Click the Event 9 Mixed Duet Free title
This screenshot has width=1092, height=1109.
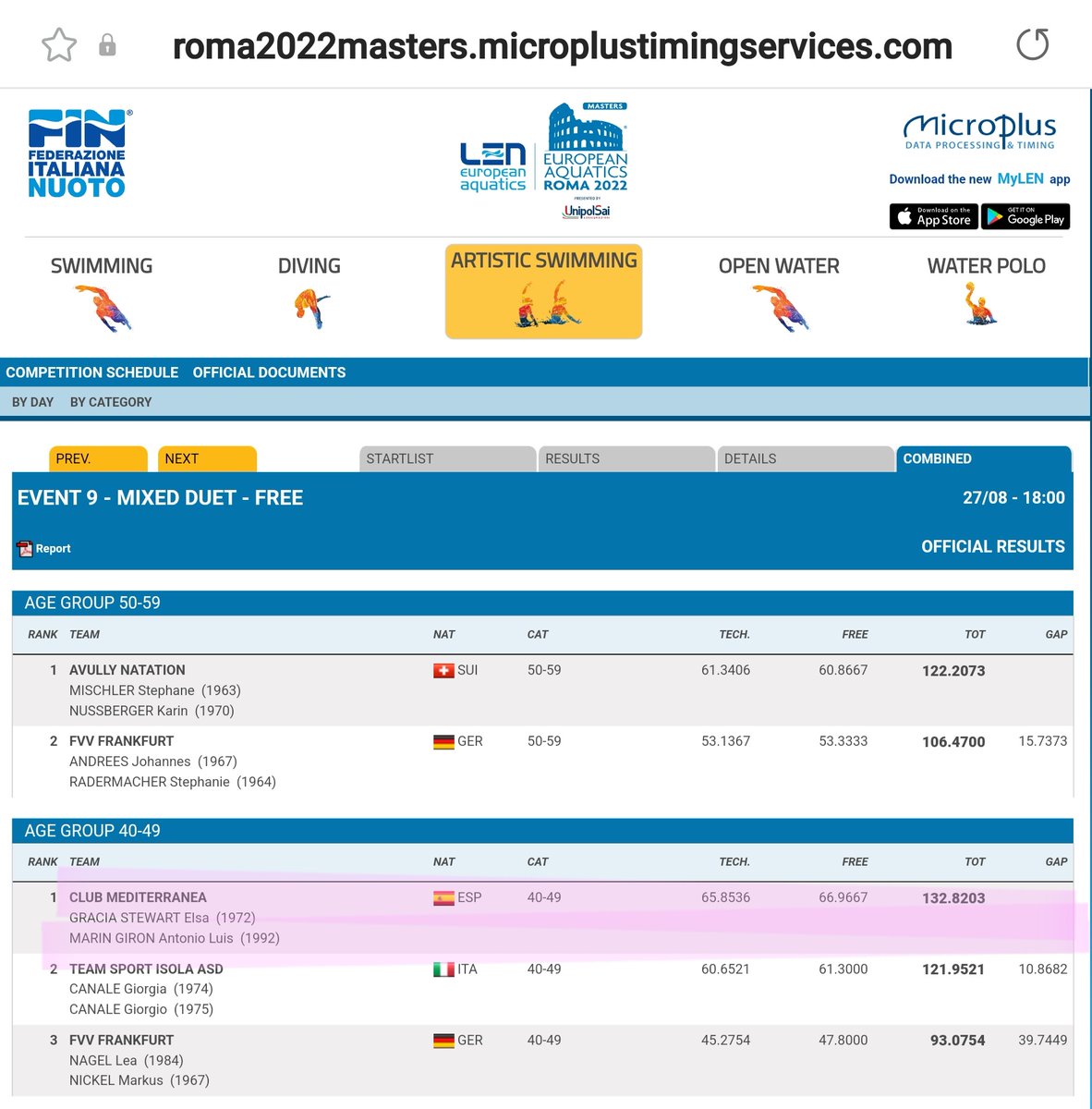click(x=161, y=498)
